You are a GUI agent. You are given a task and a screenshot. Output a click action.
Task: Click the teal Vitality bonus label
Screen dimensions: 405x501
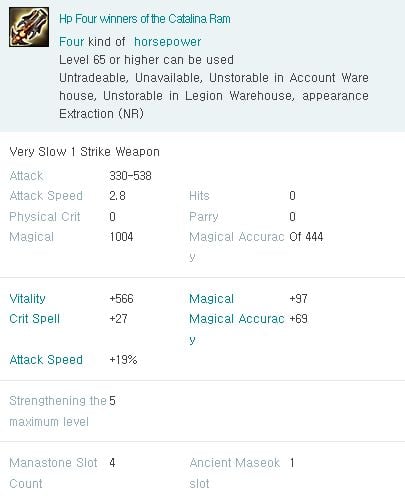coord(27,299)
